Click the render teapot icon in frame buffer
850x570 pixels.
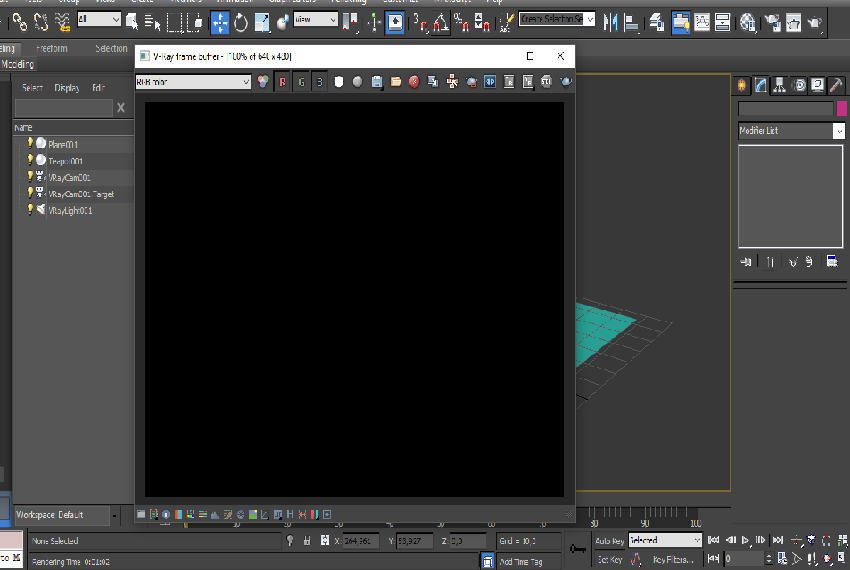(565, 81)
